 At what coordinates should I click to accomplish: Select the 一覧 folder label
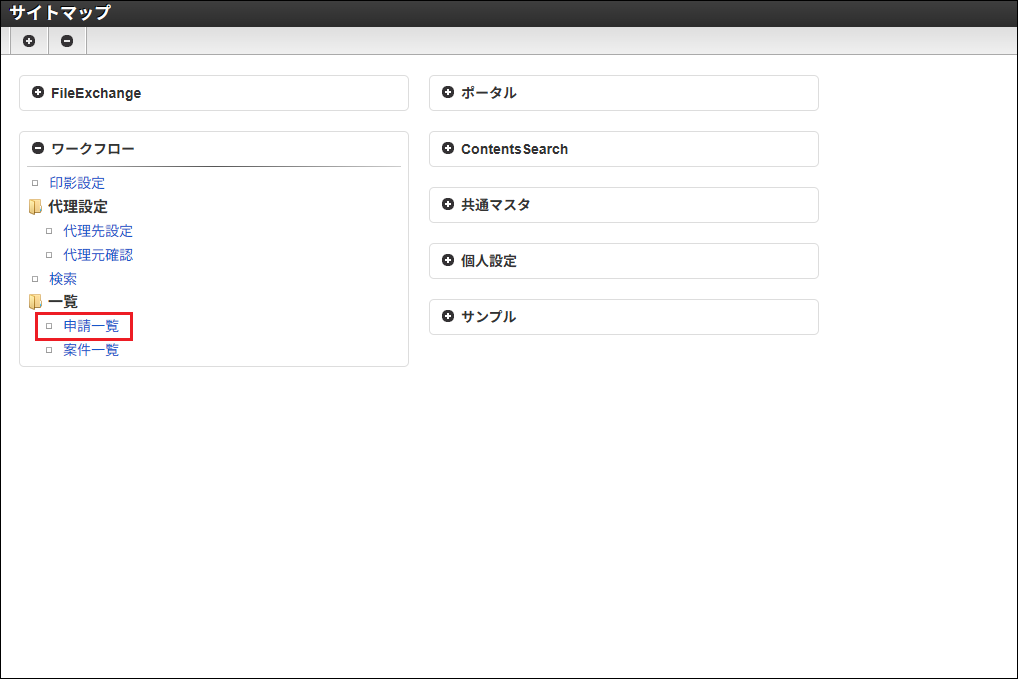point(63,301)
